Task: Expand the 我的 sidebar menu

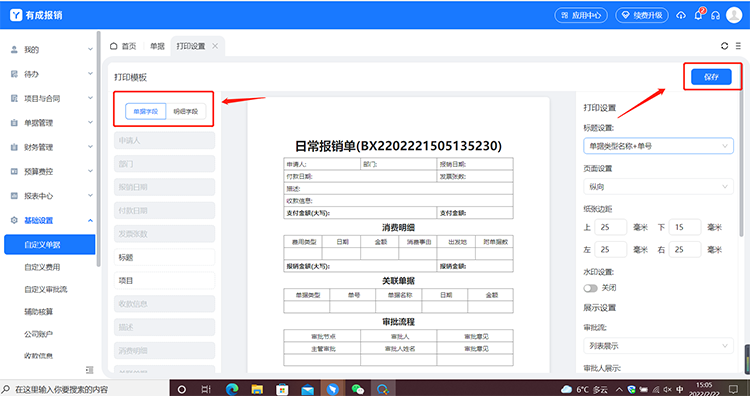Action: (51, 49)
